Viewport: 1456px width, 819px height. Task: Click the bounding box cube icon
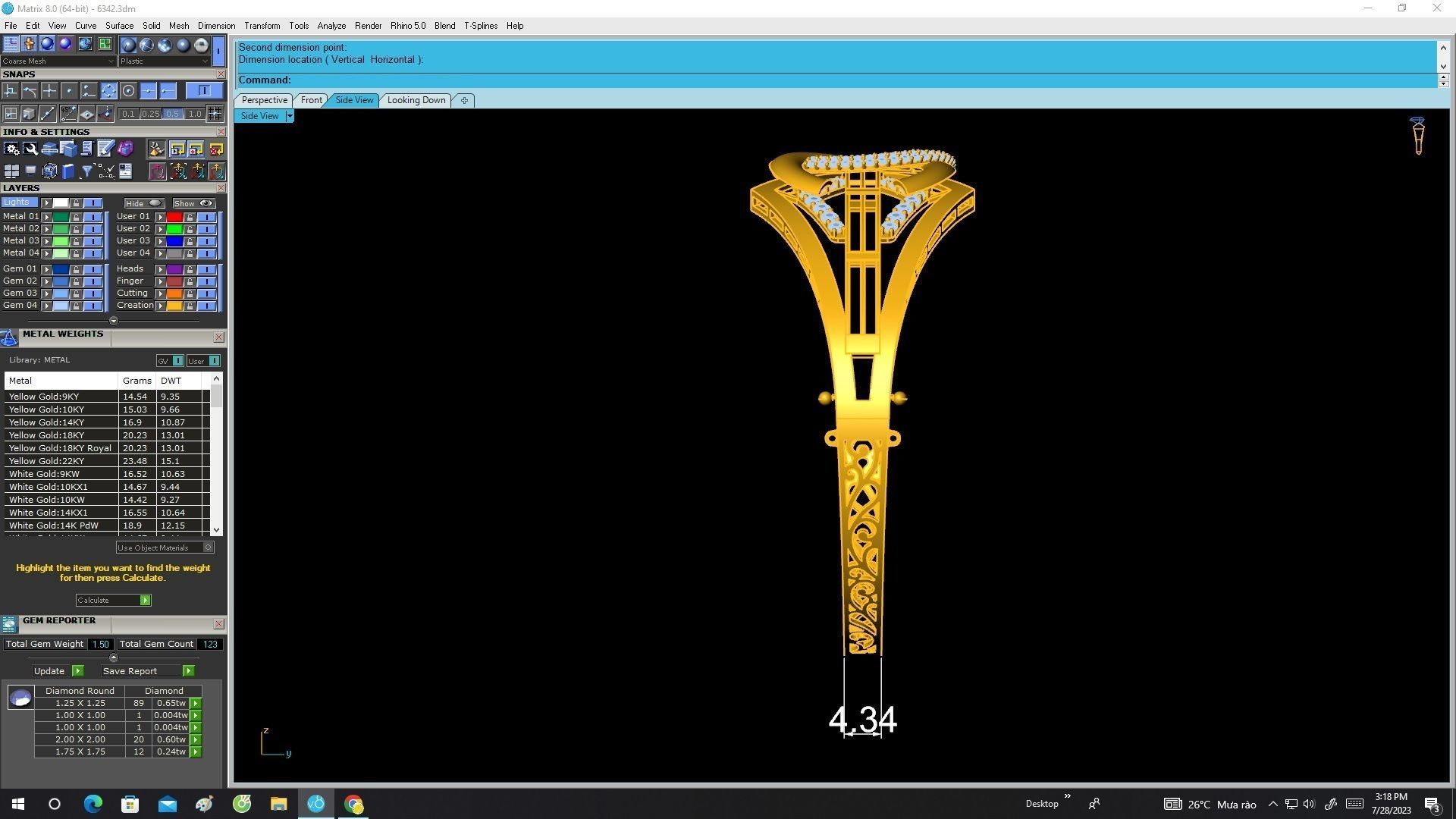pos(49,171)
